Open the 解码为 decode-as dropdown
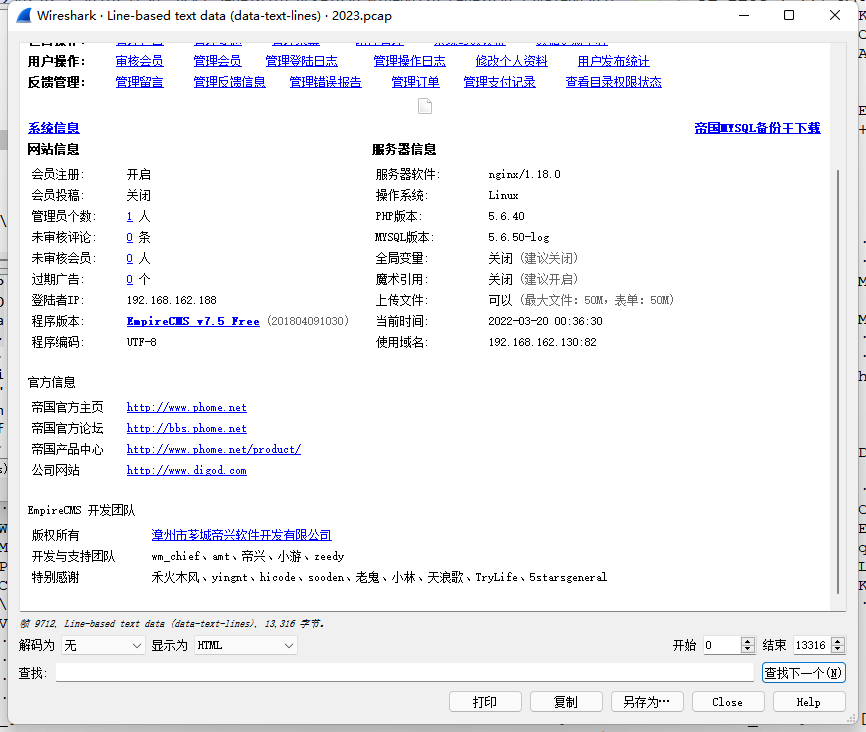Viewport: 866px width, 732px height. (104, 646)
